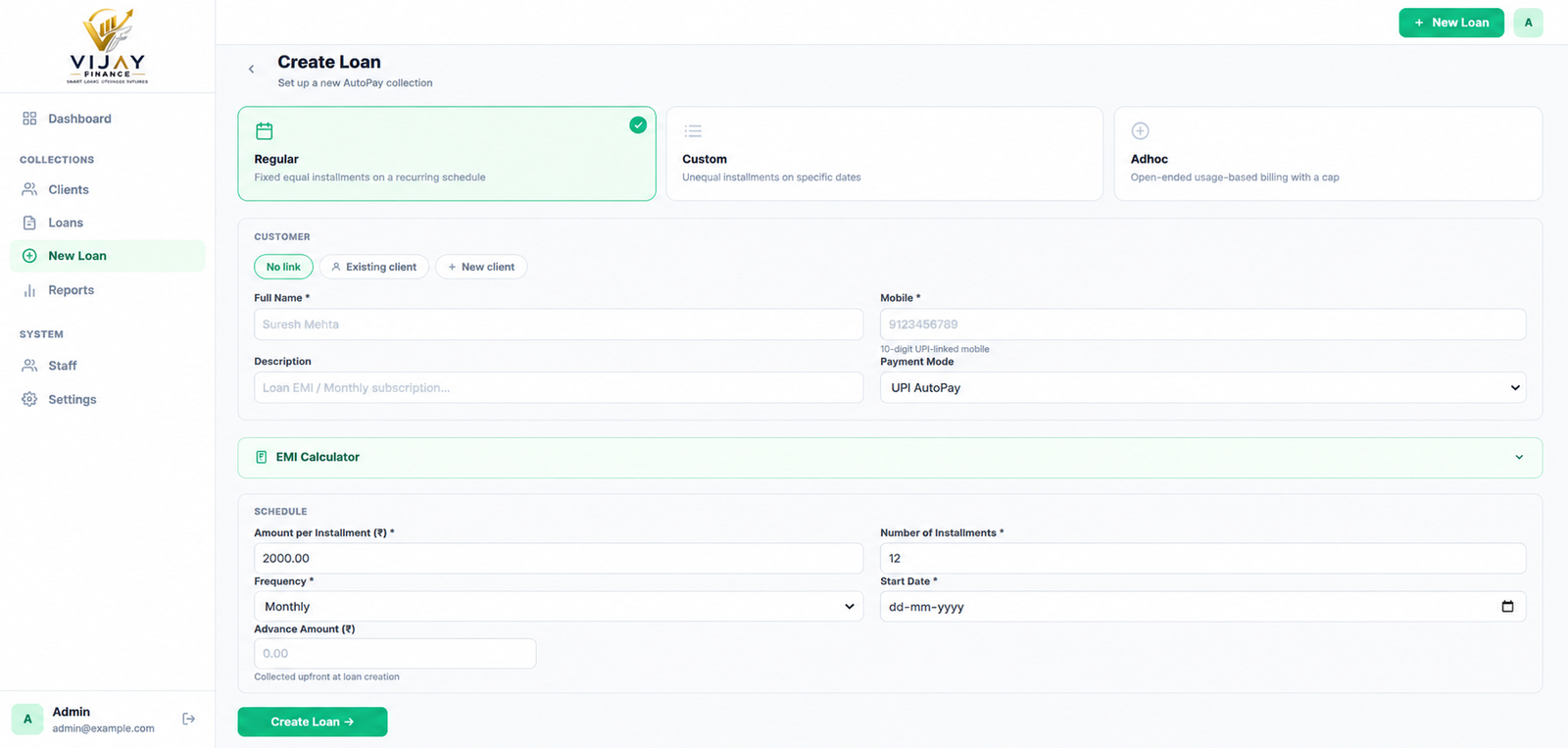
Task: Click the list icon on Custom card
Action: click(693, 130)
